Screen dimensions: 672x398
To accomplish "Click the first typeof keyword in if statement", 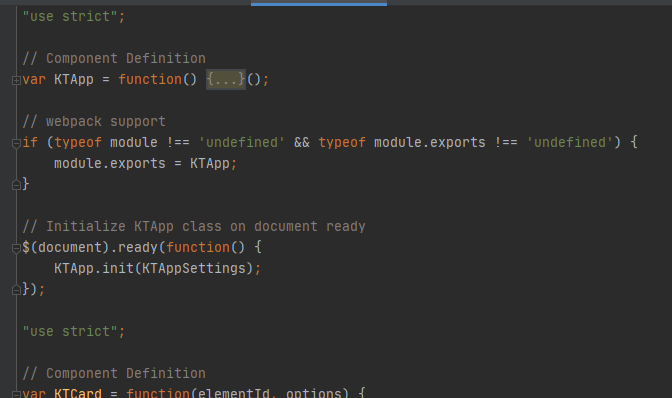I will pos(78,142).
